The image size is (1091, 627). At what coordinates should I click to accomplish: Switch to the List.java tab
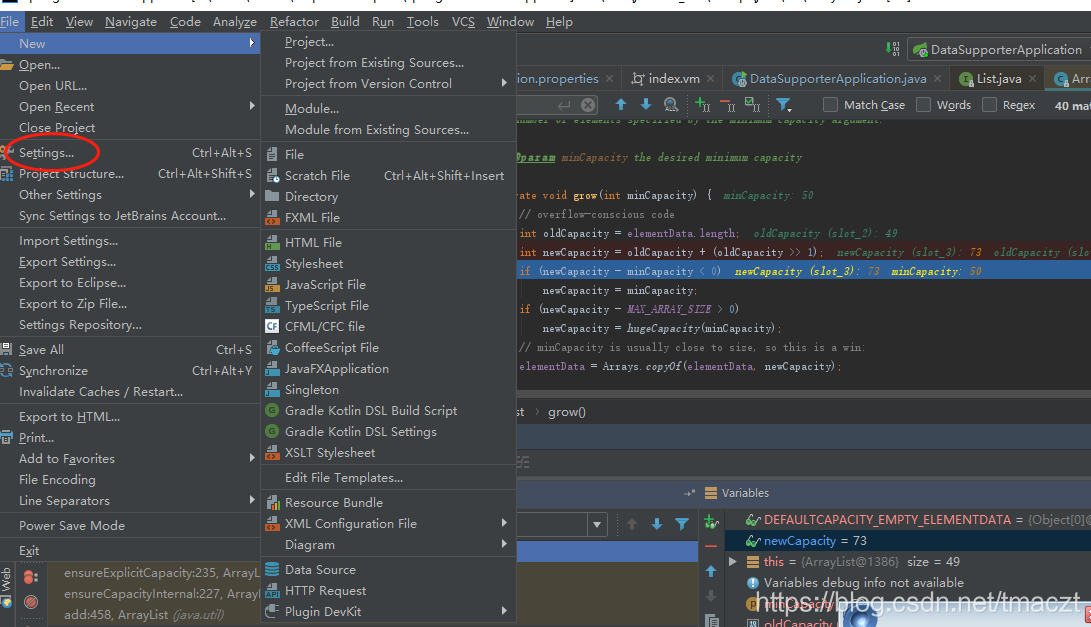998,79
